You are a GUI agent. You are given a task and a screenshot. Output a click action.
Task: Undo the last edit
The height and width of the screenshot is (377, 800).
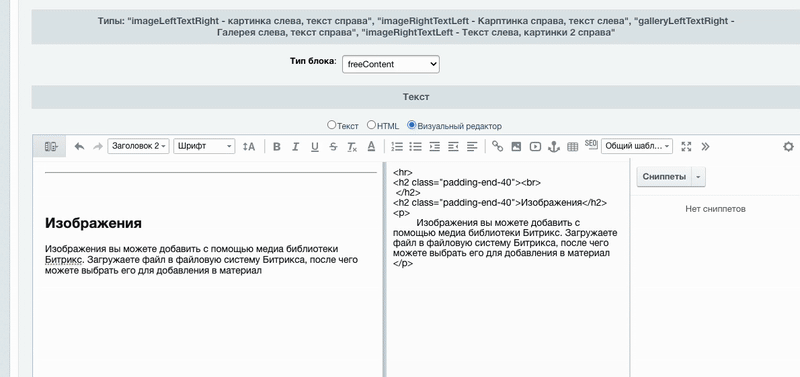click(x=79, y=146)
